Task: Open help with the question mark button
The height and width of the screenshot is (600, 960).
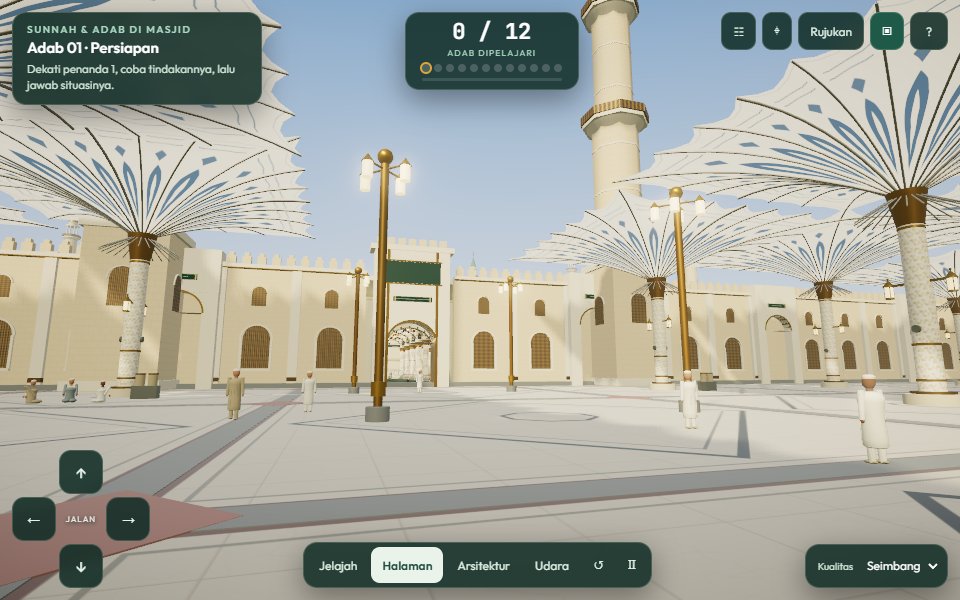Action: [x=929, y=31]
